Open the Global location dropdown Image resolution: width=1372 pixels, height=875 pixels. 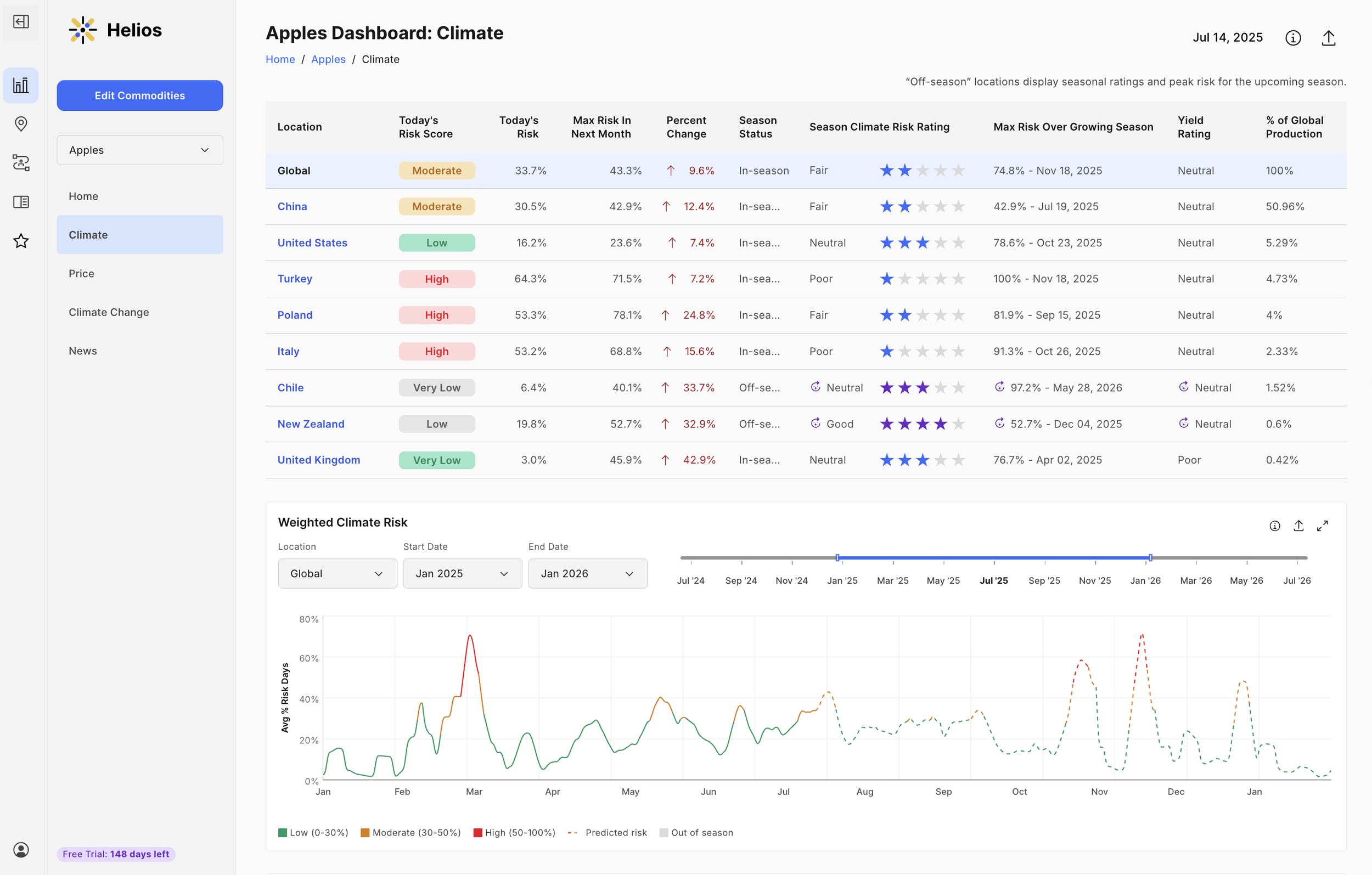coord(338,573)
